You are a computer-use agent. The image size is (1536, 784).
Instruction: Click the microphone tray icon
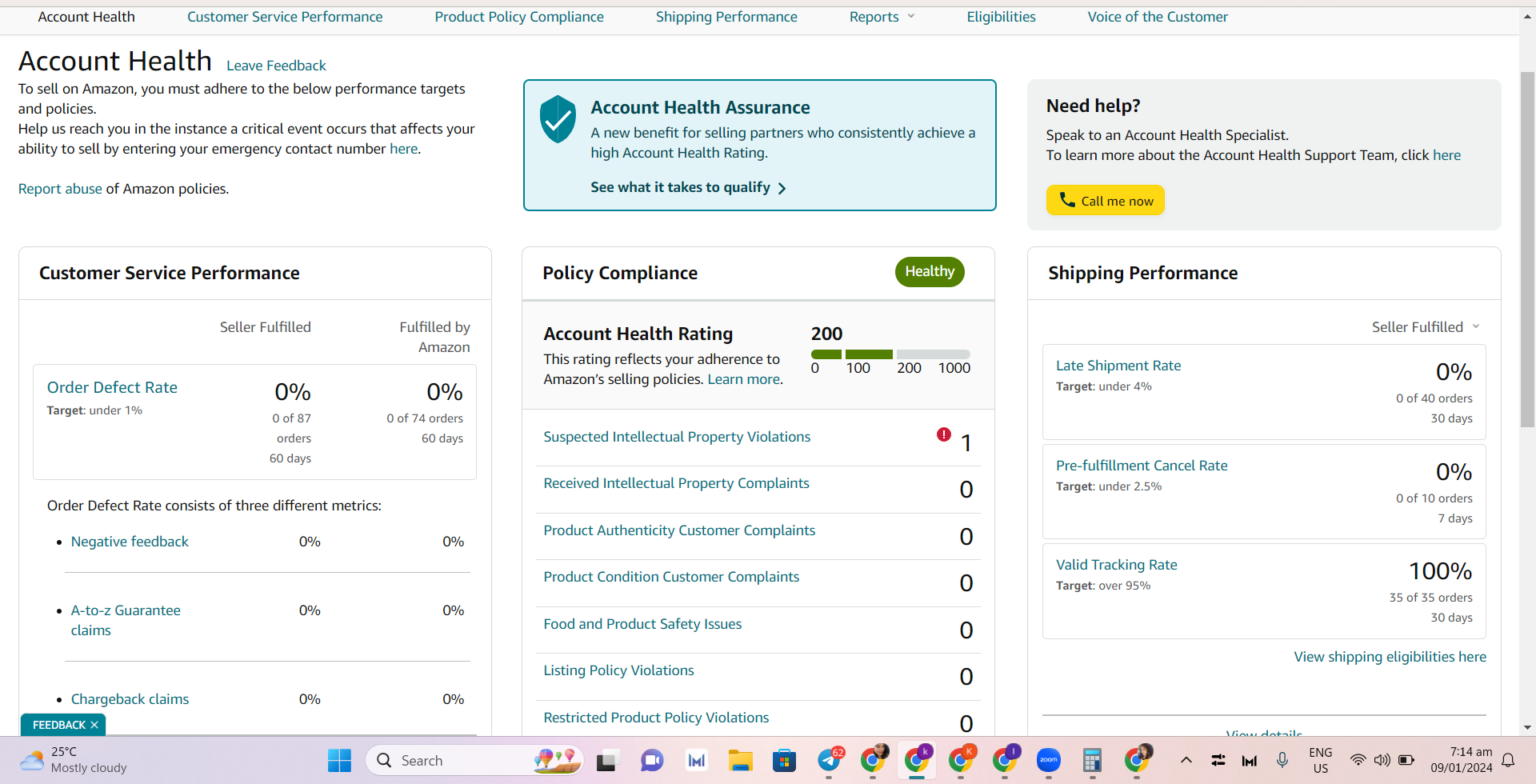point(1282,761)
